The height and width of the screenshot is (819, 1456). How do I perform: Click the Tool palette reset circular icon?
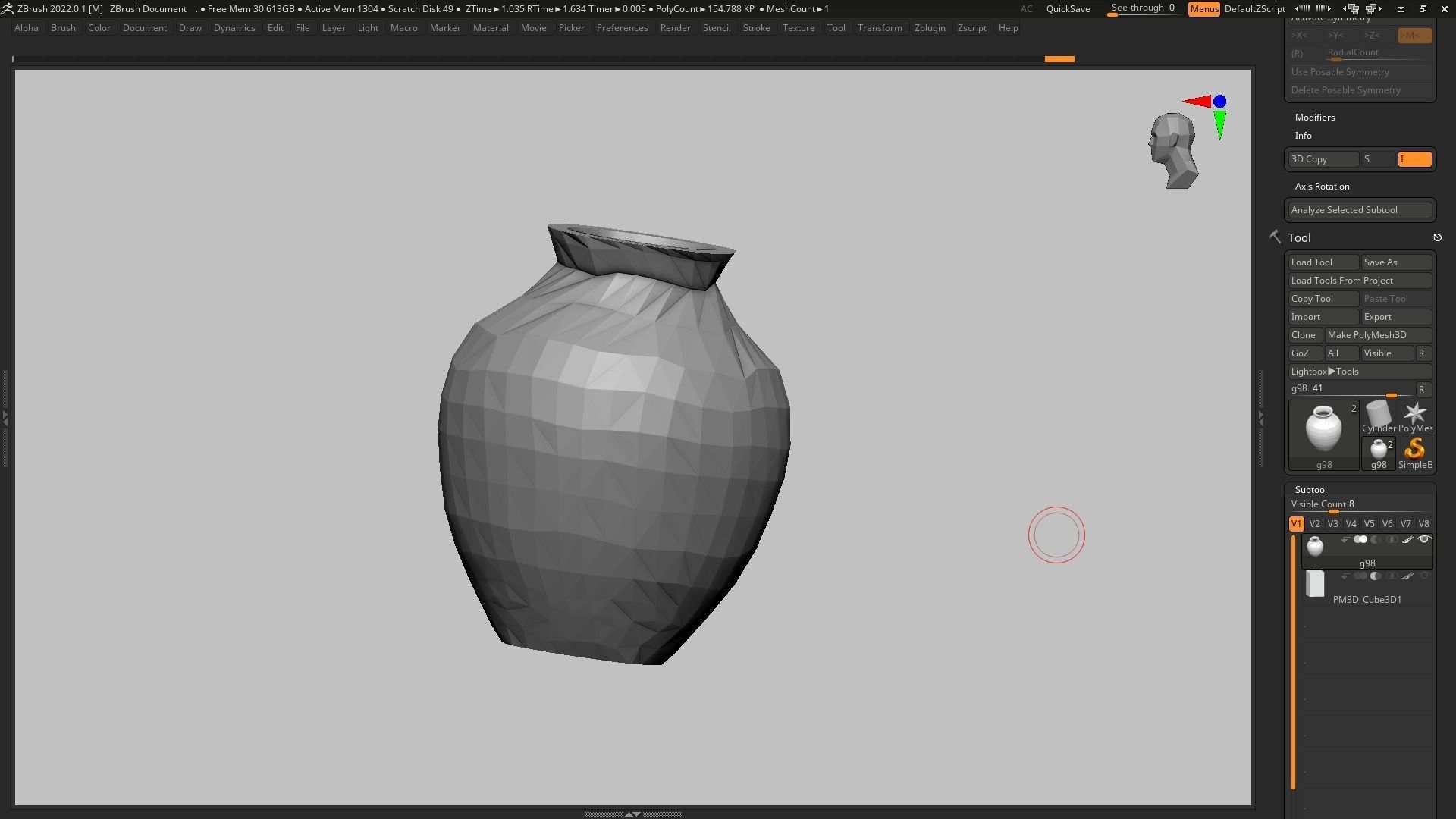point(1437,238)
